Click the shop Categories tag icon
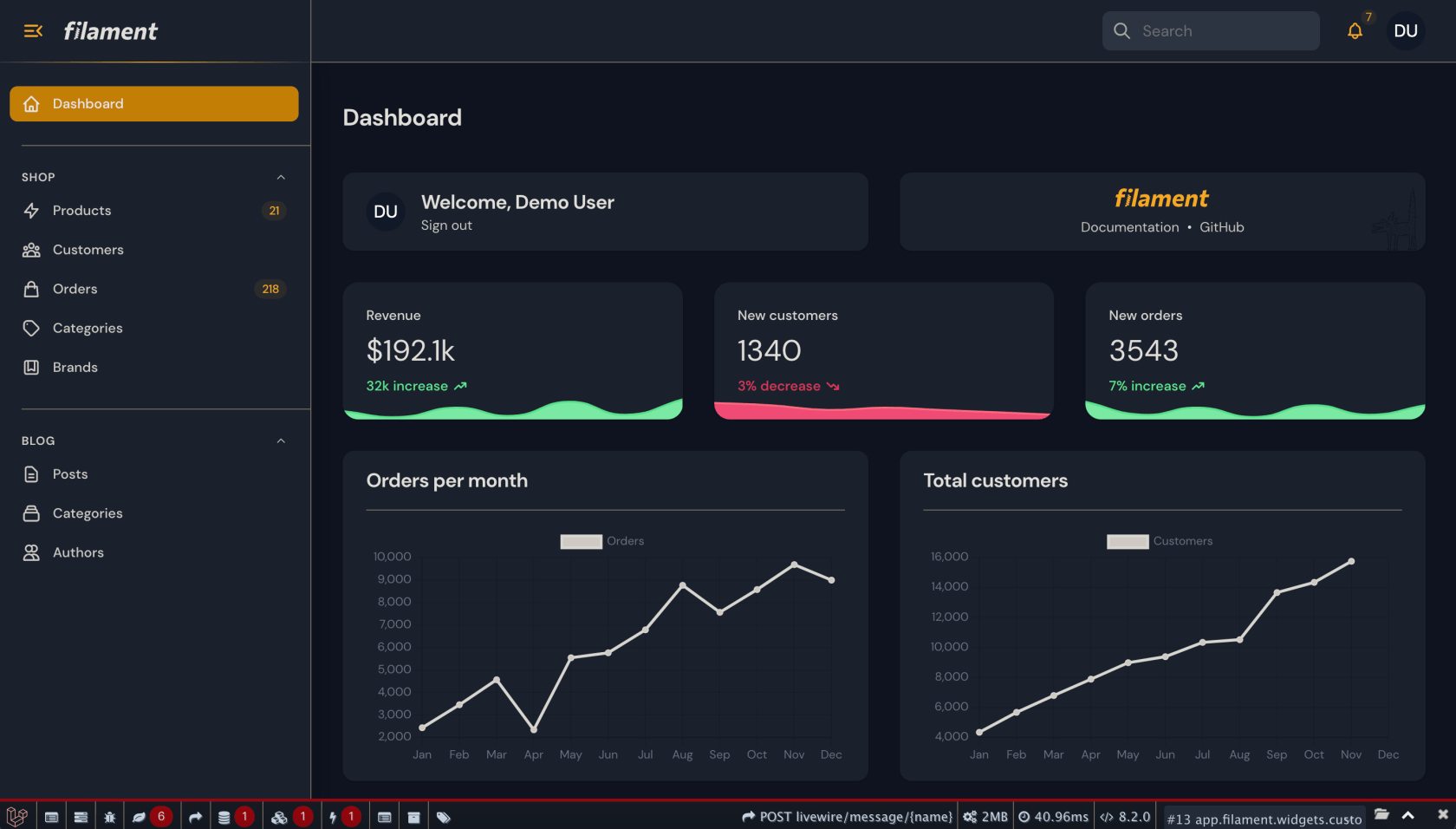1456x829 pixels. (31, 328)
